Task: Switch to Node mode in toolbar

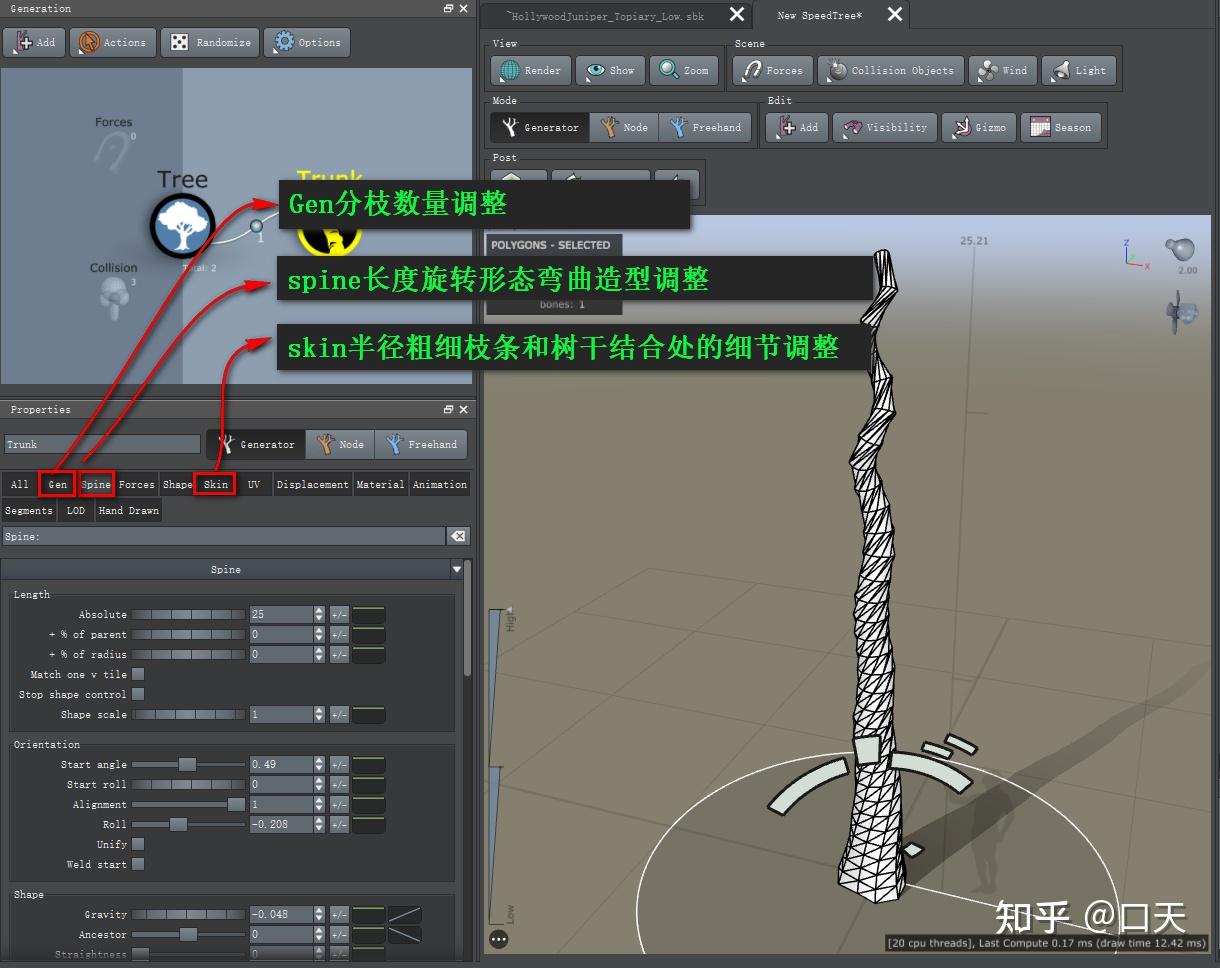Action: pyautogui.click(x=624, y=127)
